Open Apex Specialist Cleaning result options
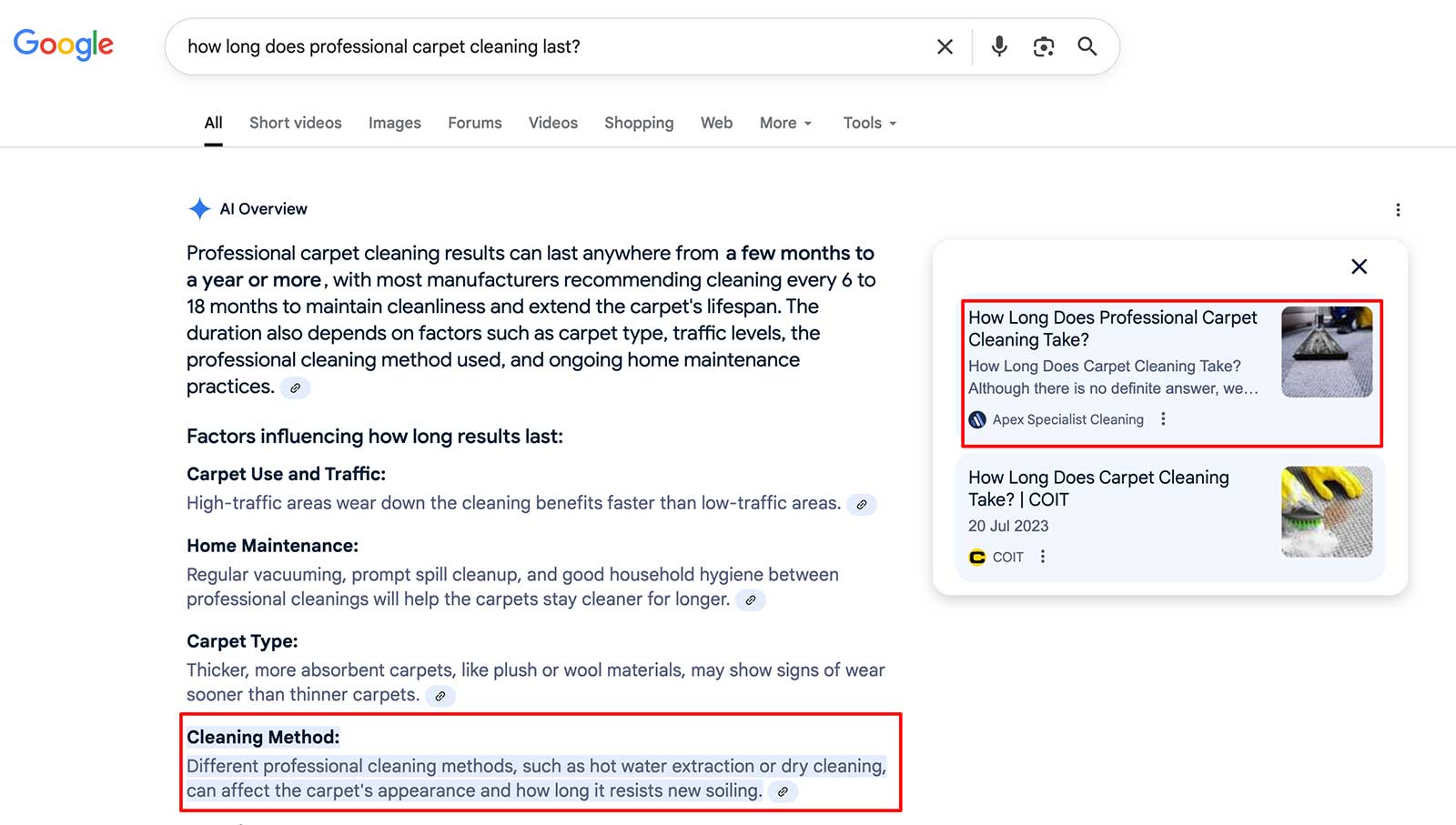This screenshot has height=825, width=1456. click(x=1163, y=419)
